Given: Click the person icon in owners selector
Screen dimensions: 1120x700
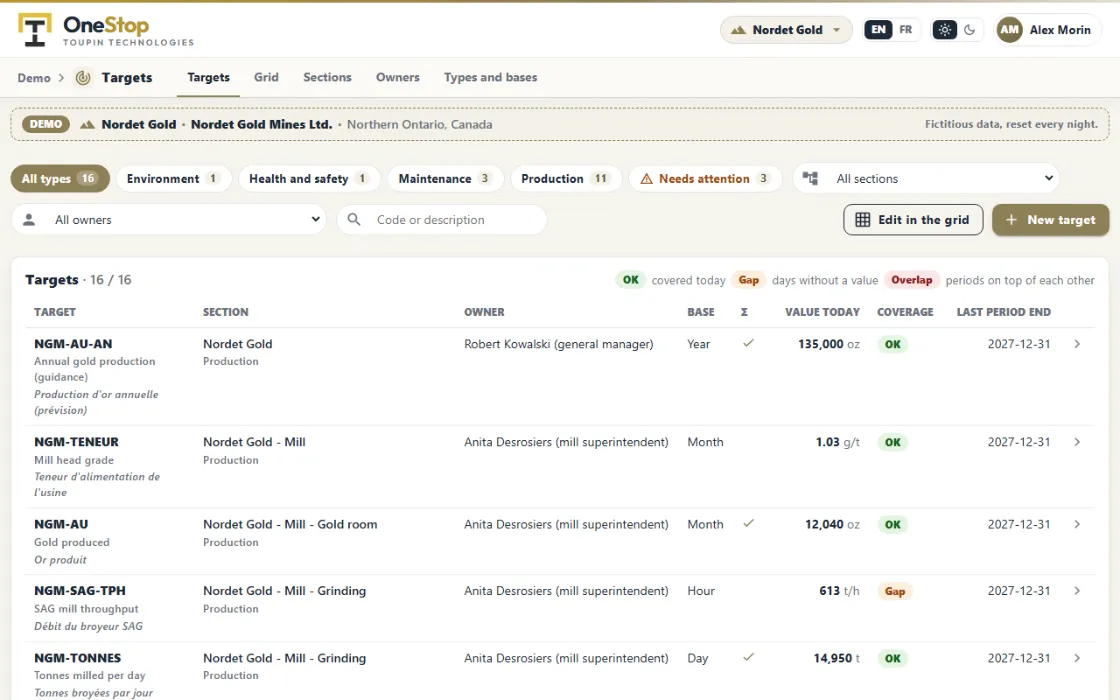Looking at the screenshot, I should coord(29,220).
